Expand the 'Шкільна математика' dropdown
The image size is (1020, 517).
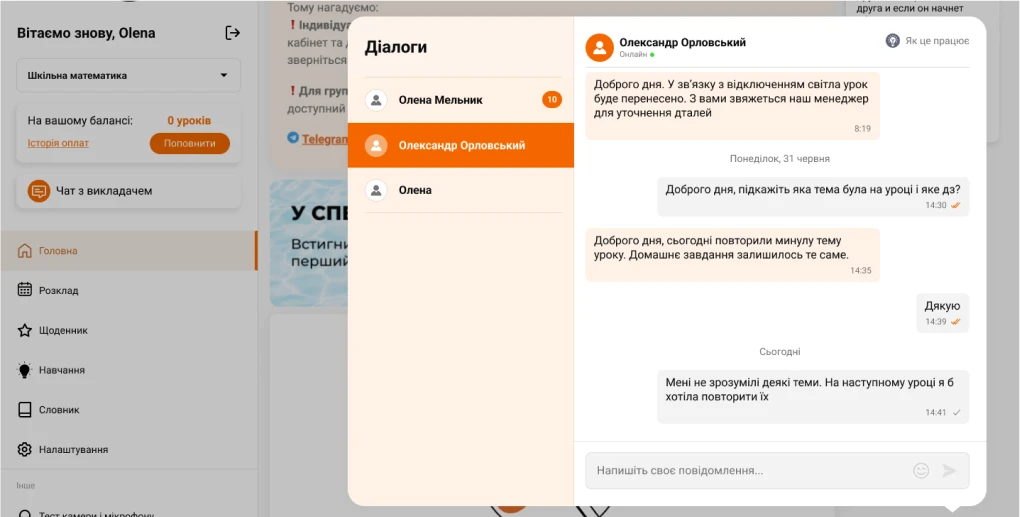point(128,75)
